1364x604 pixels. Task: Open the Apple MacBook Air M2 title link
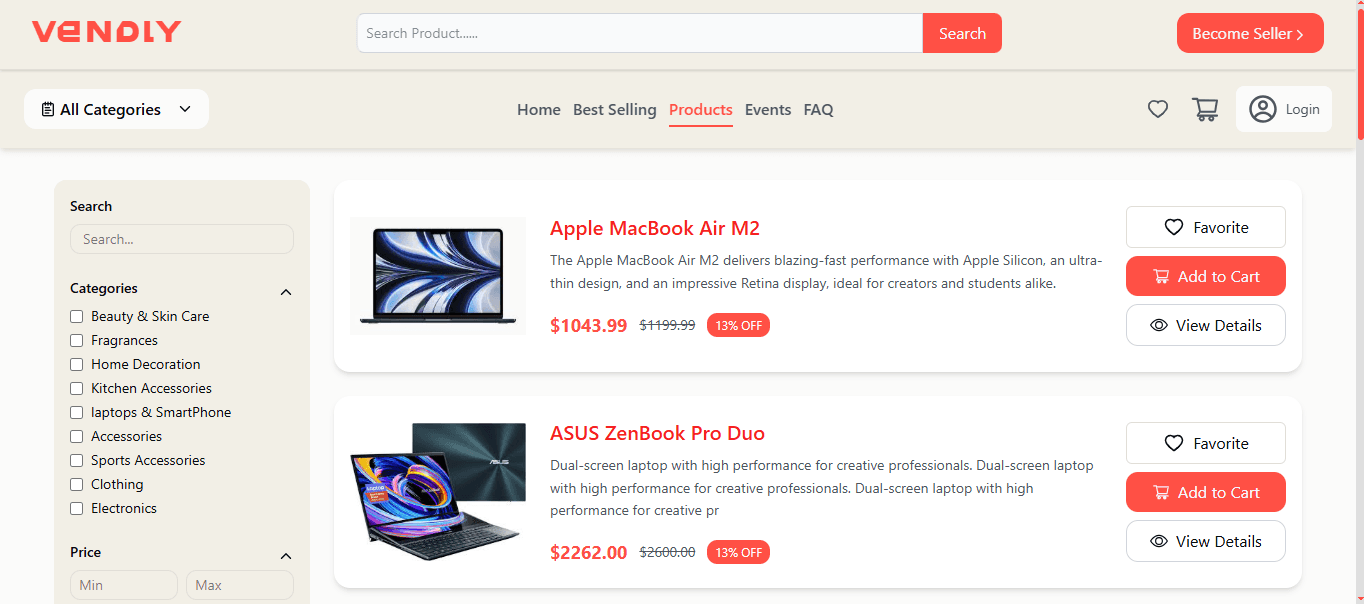(654, 228)
